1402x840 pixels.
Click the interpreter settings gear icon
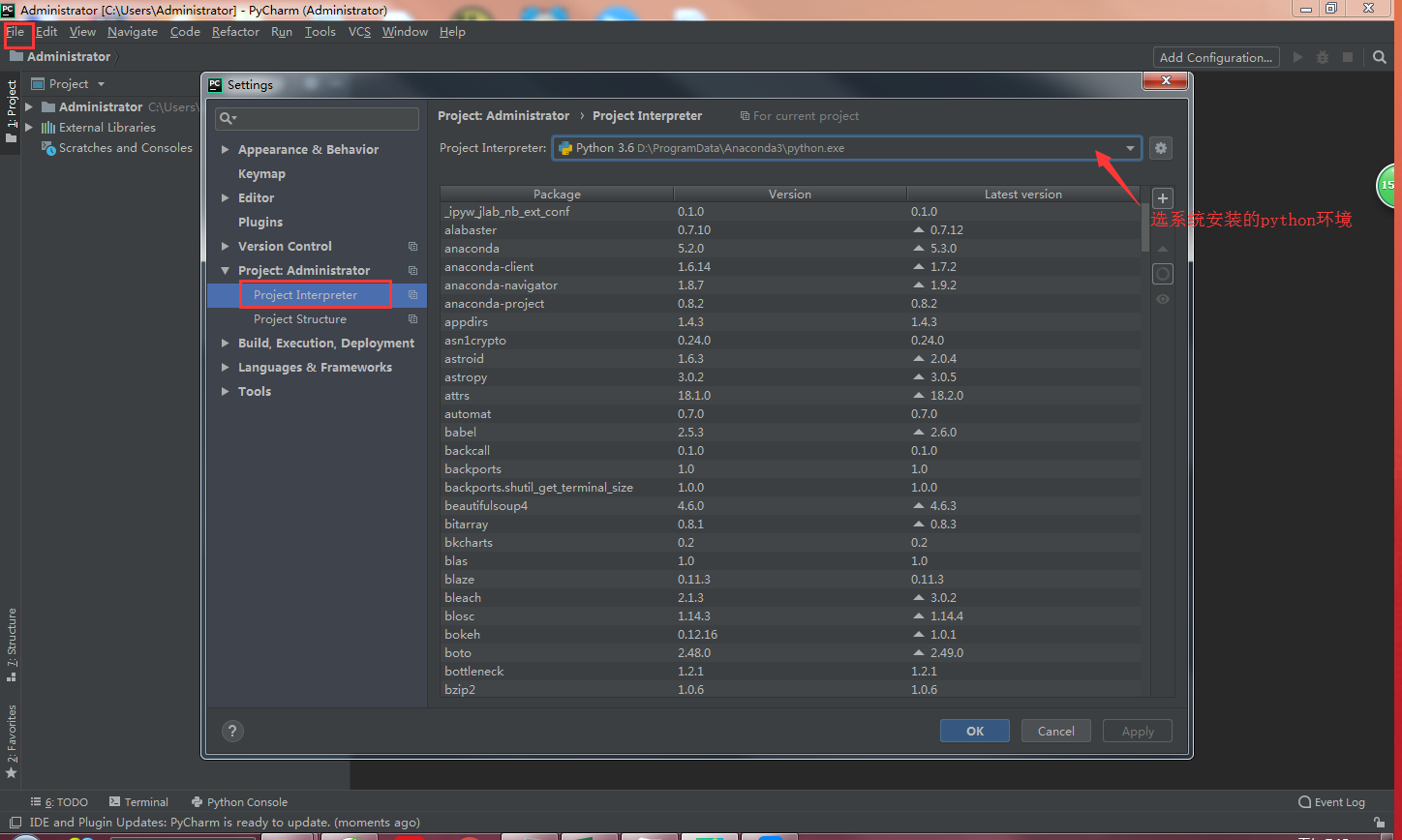tap(1161, 148)
